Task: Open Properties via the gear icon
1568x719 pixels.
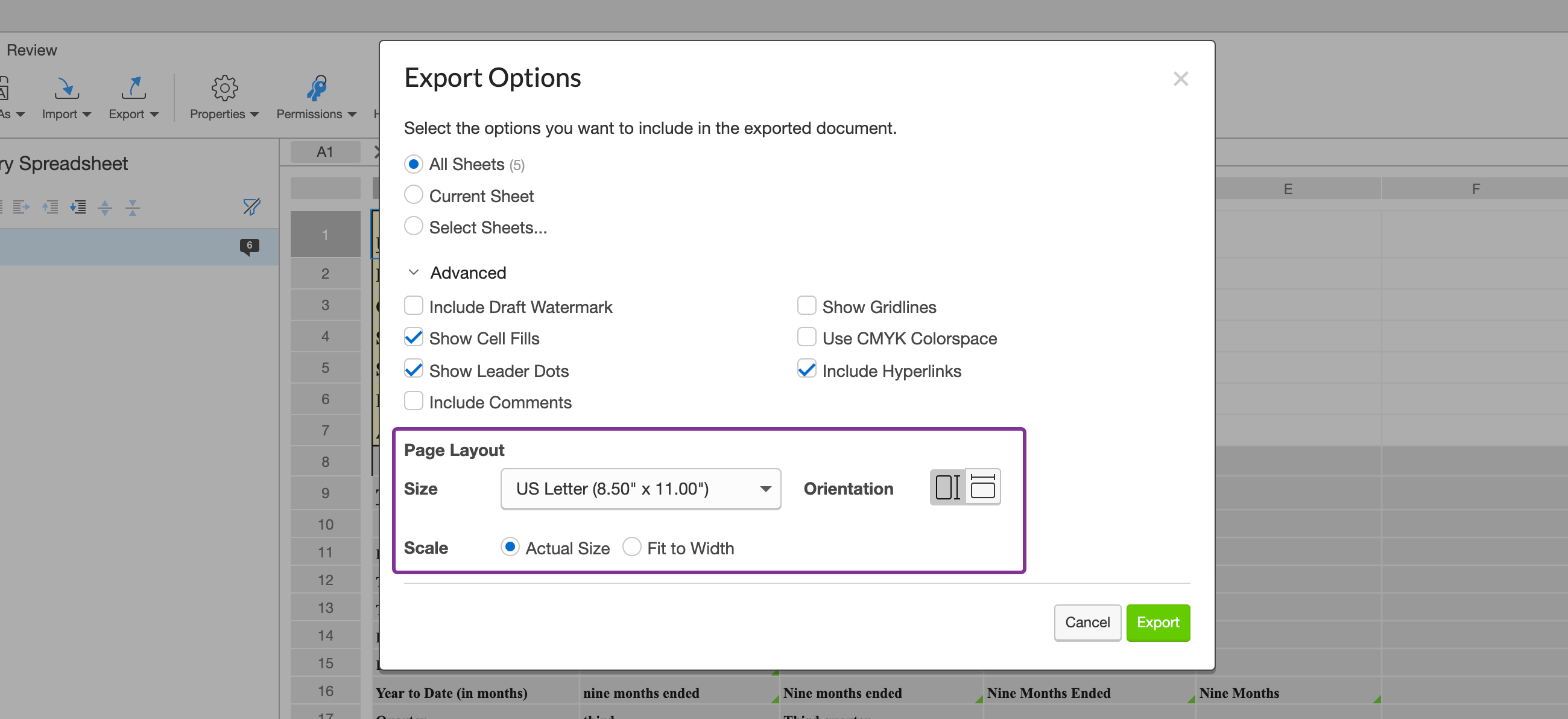Action: pyautogui.click(x=224, y=87)
